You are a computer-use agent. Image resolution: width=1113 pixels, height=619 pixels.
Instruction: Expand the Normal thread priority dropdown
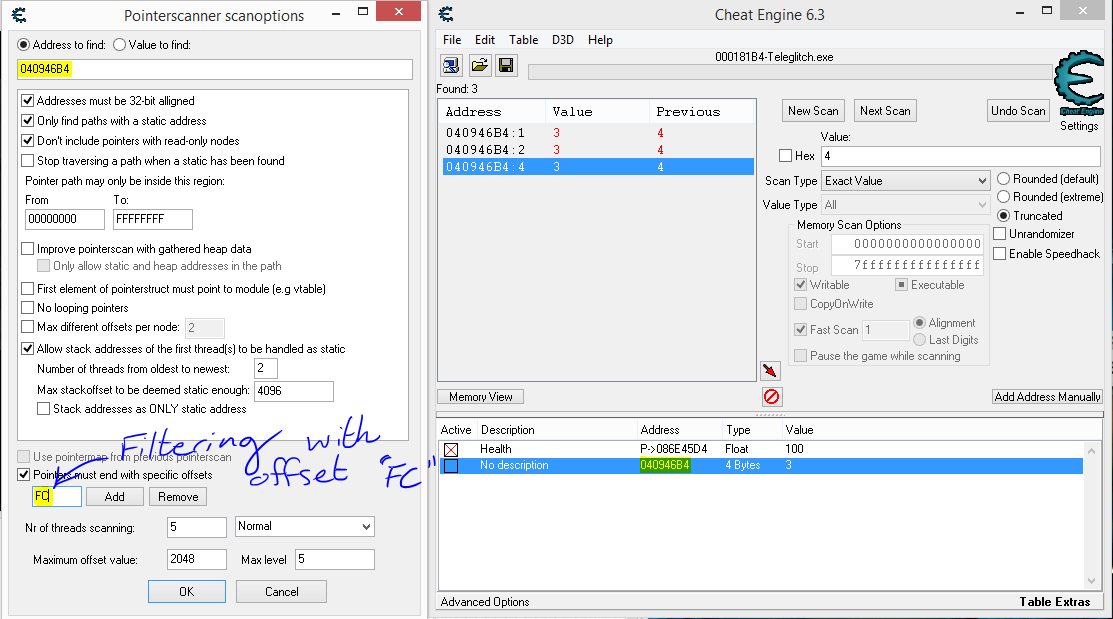pos(305,526)
